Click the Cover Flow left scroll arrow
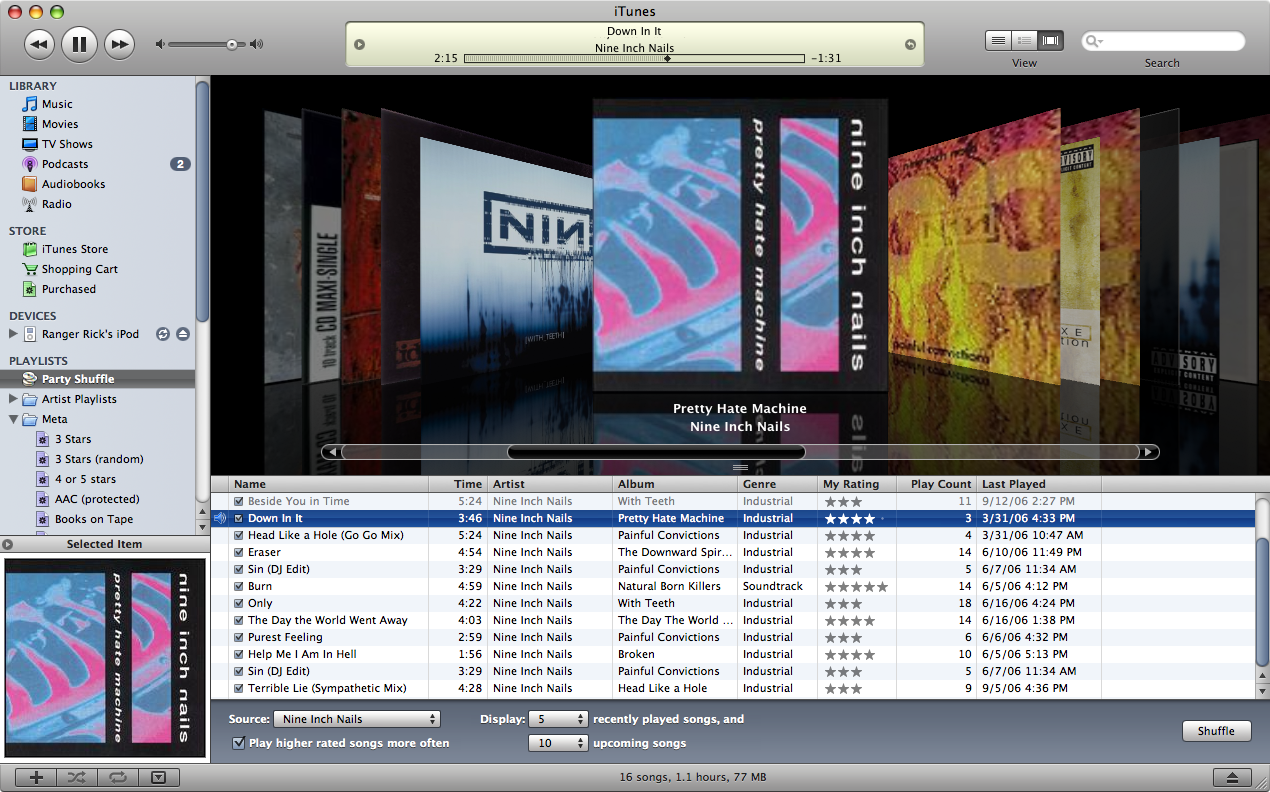This screenshot has height=792, width=1270. pyautogui.click(x=332, y=452)
